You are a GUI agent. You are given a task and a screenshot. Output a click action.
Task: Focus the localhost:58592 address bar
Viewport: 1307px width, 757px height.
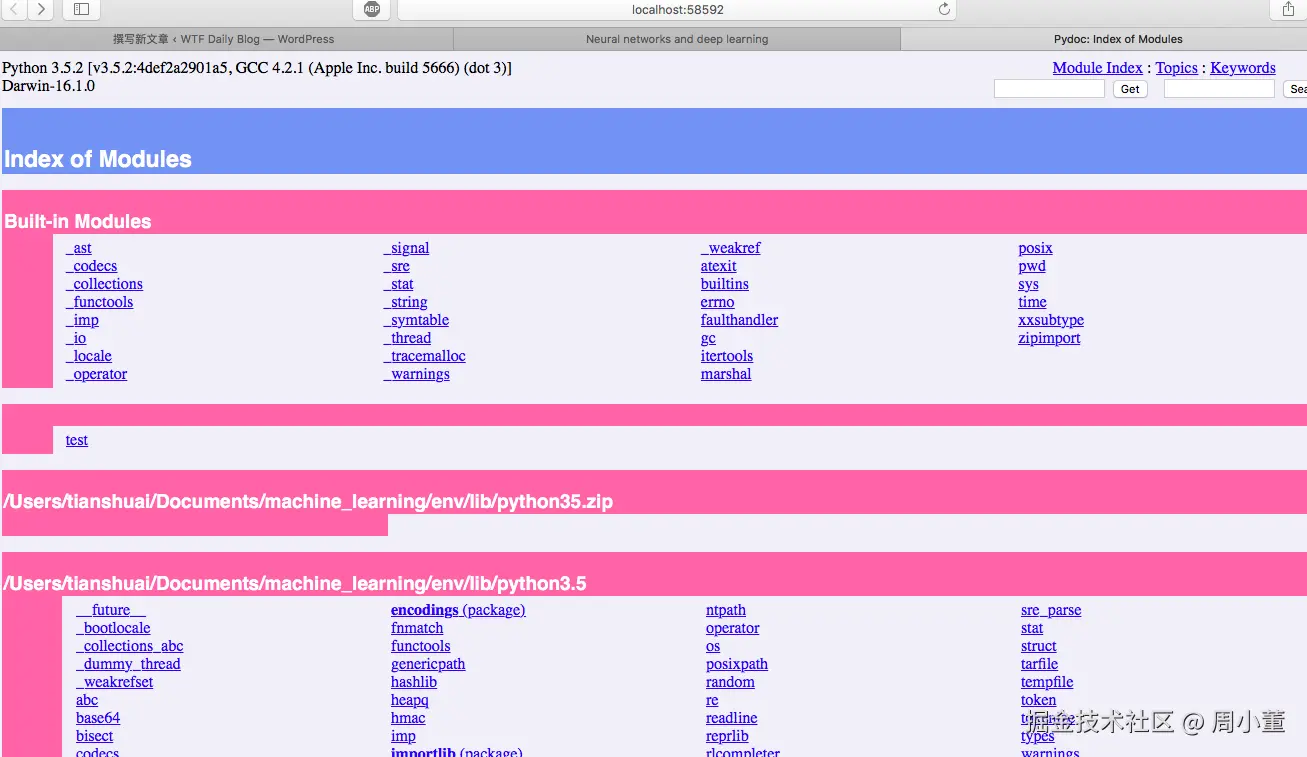pos(677,9)
